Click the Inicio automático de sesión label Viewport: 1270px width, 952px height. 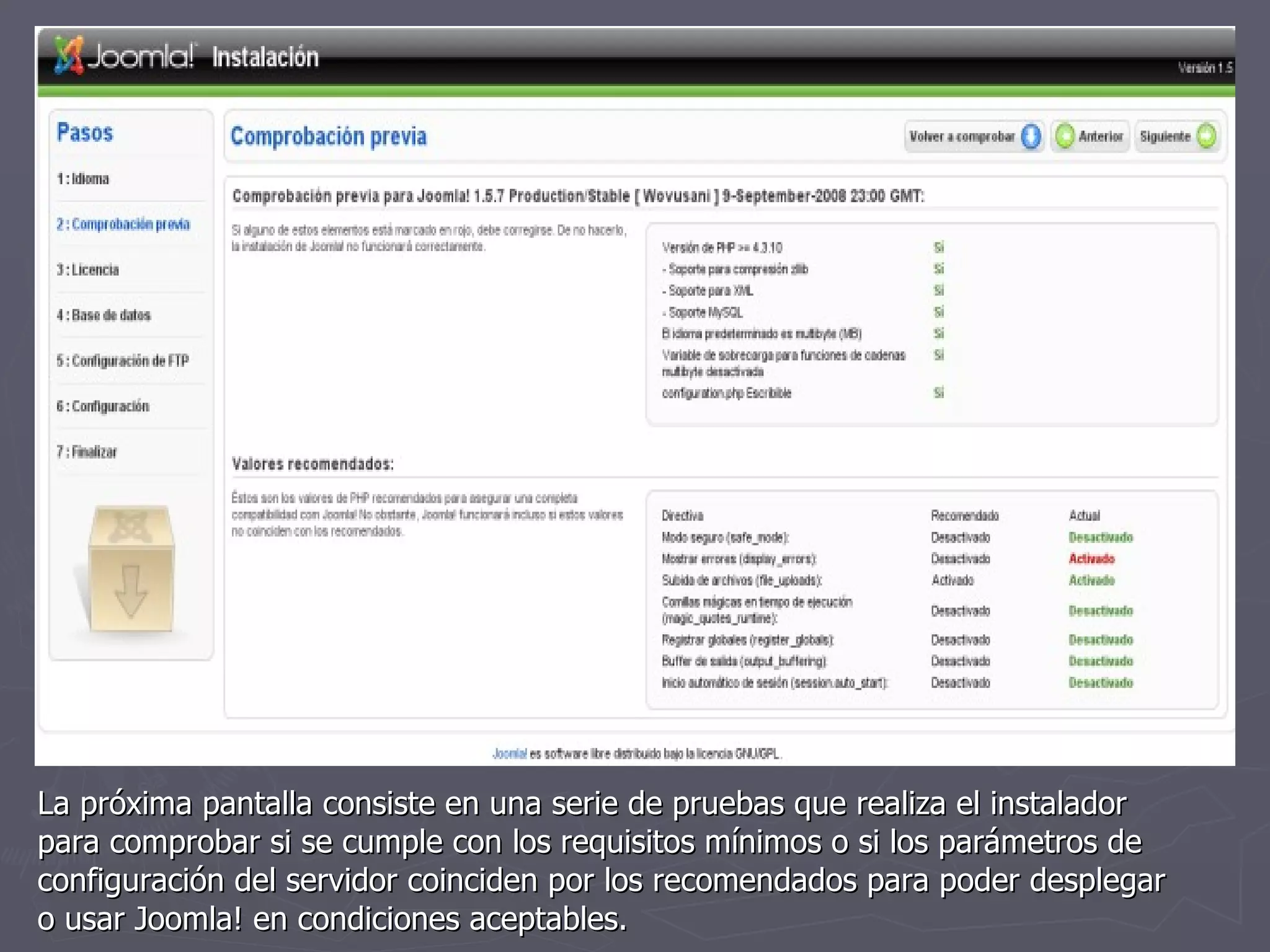point(775,683)
